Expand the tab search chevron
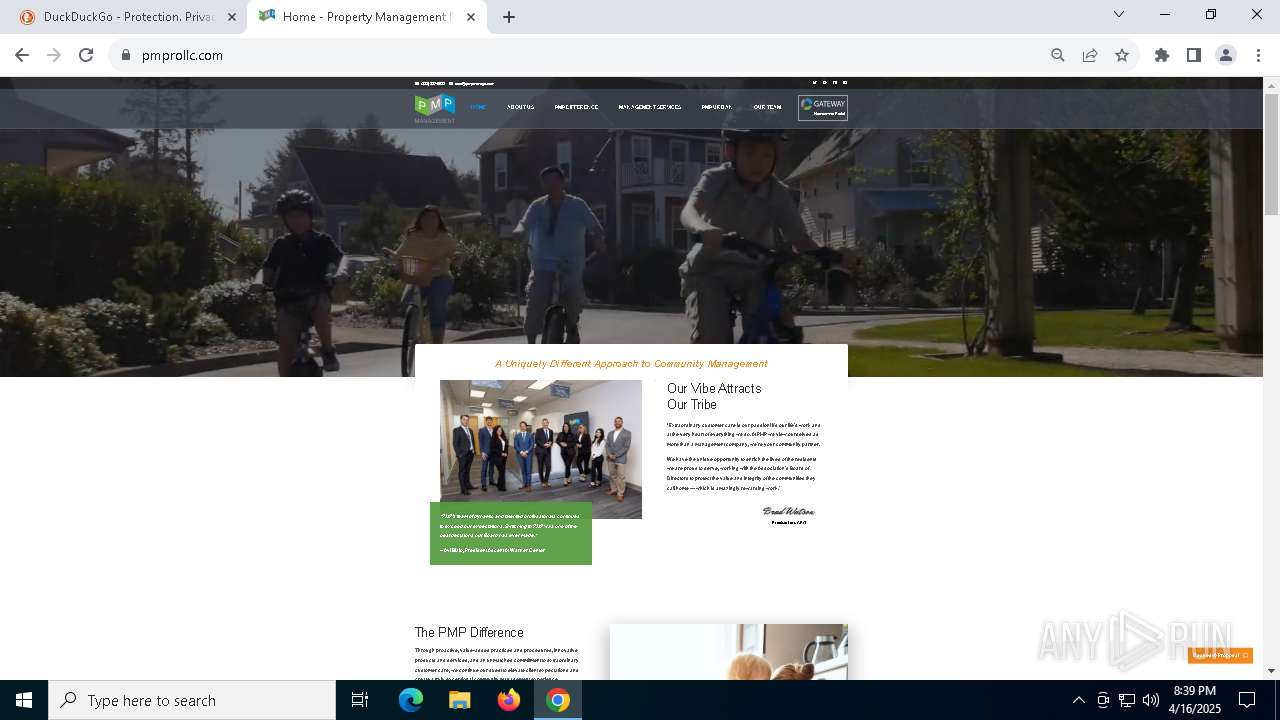Viewport: 1280px width, 720px height. click(x=1119, y=14)
